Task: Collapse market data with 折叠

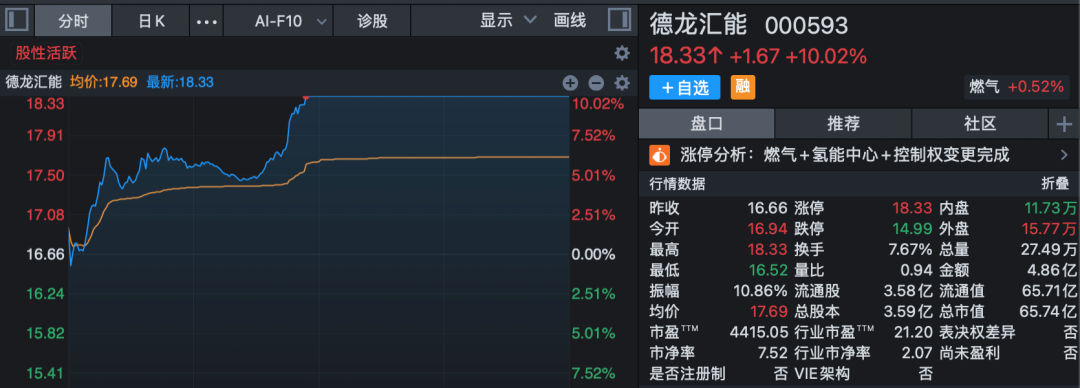Action: (1055, 184)
